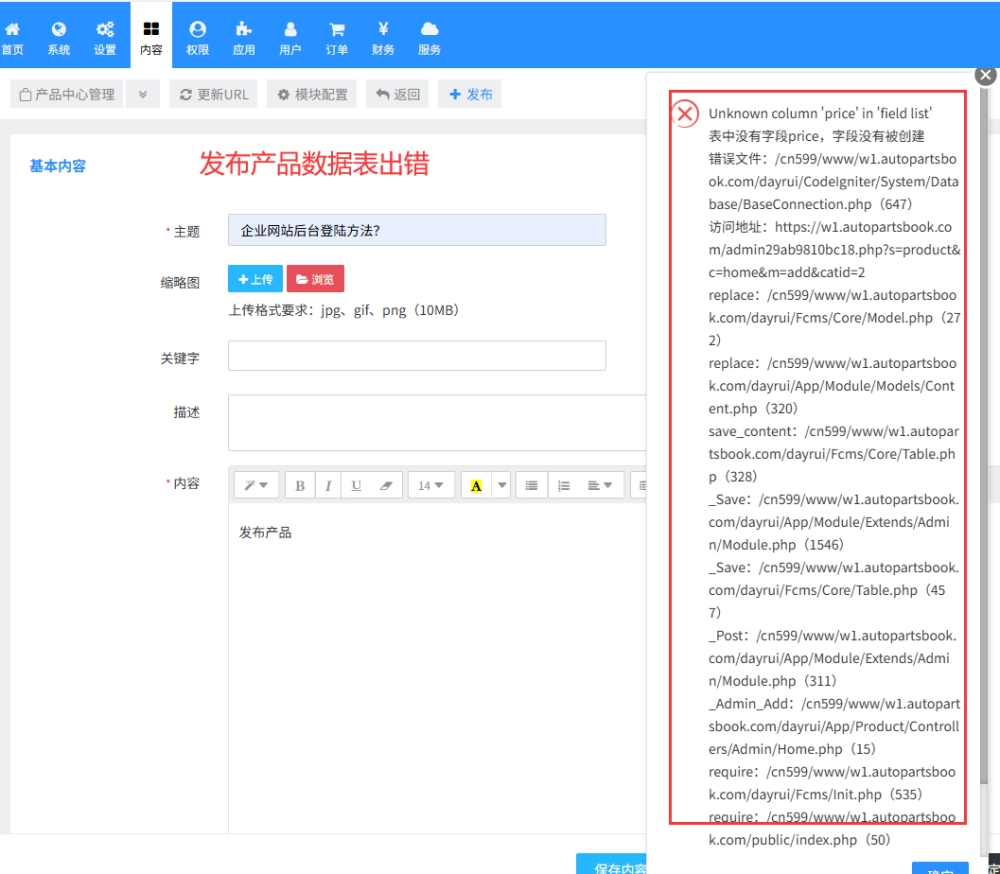Click into the 描述 description textarea
Image resolution: width=1000 pixels, height=874 pixels.
[438, 422]
